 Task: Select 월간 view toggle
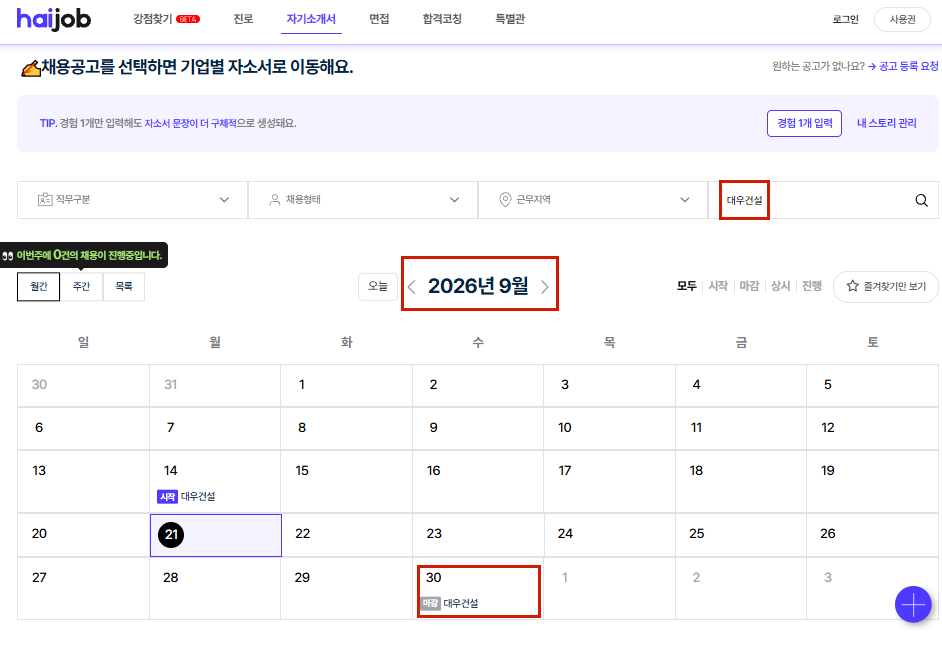(x=38, y=286)
